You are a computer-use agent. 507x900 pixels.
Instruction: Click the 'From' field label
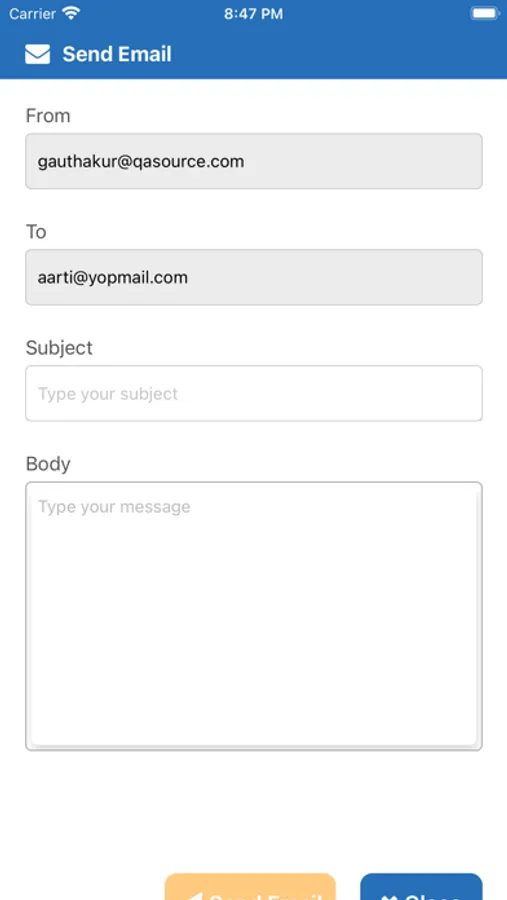click(48, 115)
